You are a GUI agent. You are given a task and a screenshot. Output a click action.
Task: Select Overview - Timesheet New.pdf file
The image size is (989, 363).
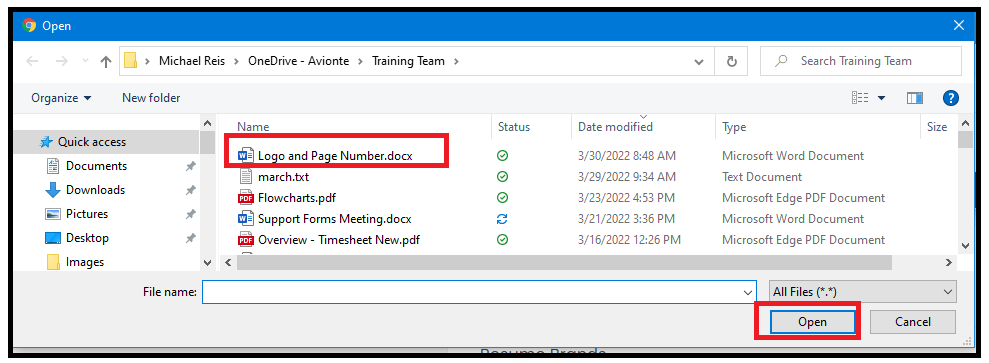pos(339,239)
